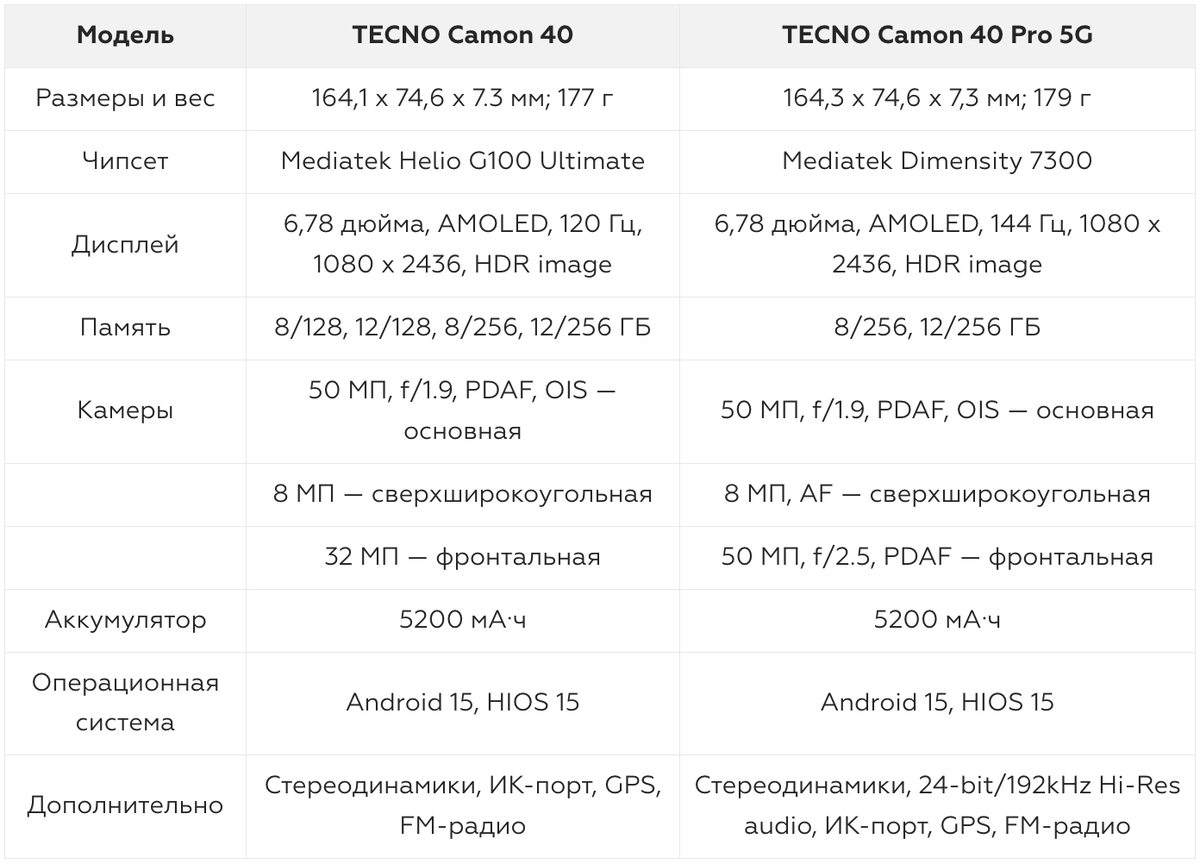
Task: Click '8 МП — сверхширокоугольная' cell
Action: [462, 494]
